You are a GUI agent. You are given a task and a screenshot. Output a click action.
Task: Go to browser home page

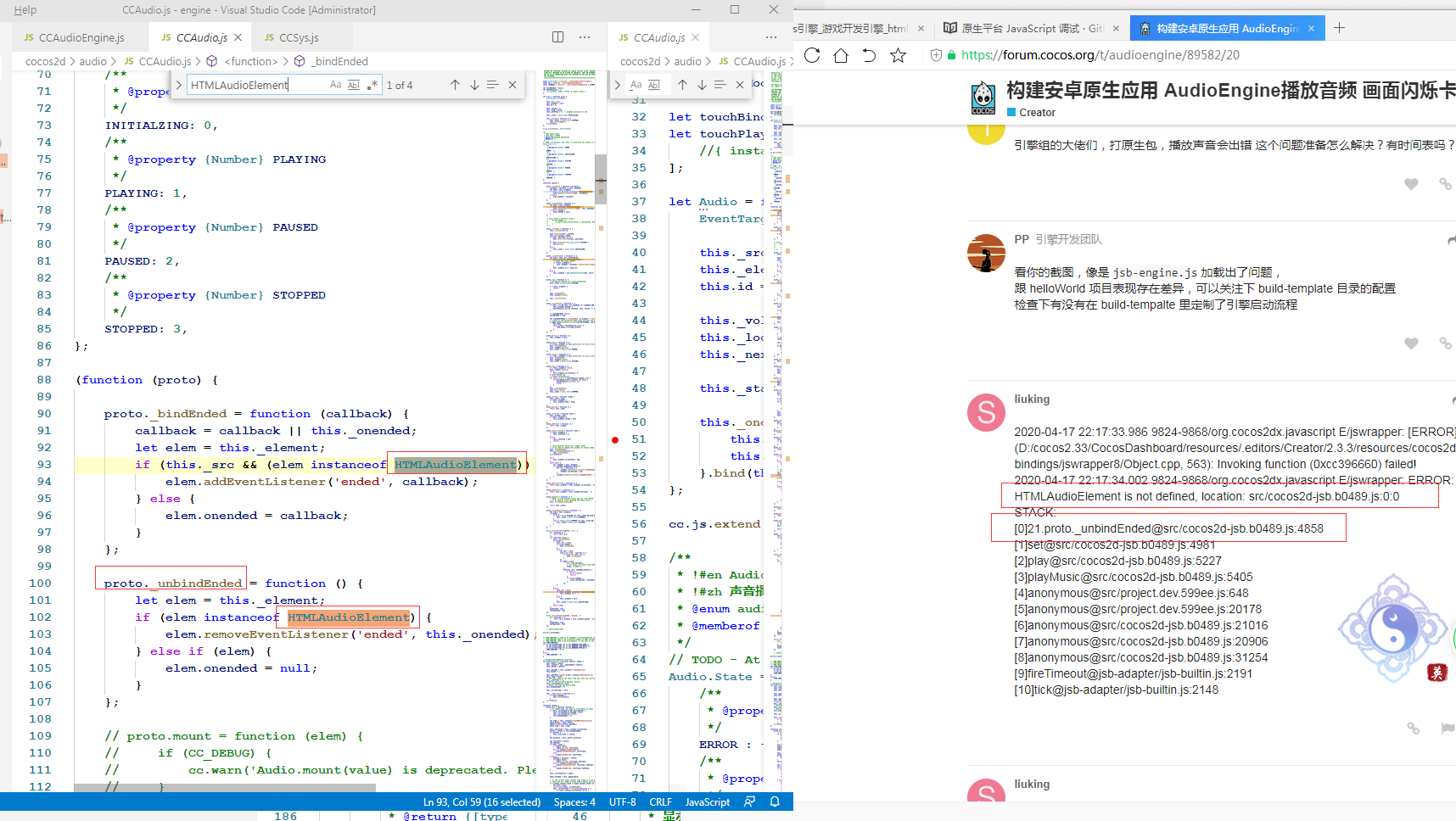[x=841, y=55]
